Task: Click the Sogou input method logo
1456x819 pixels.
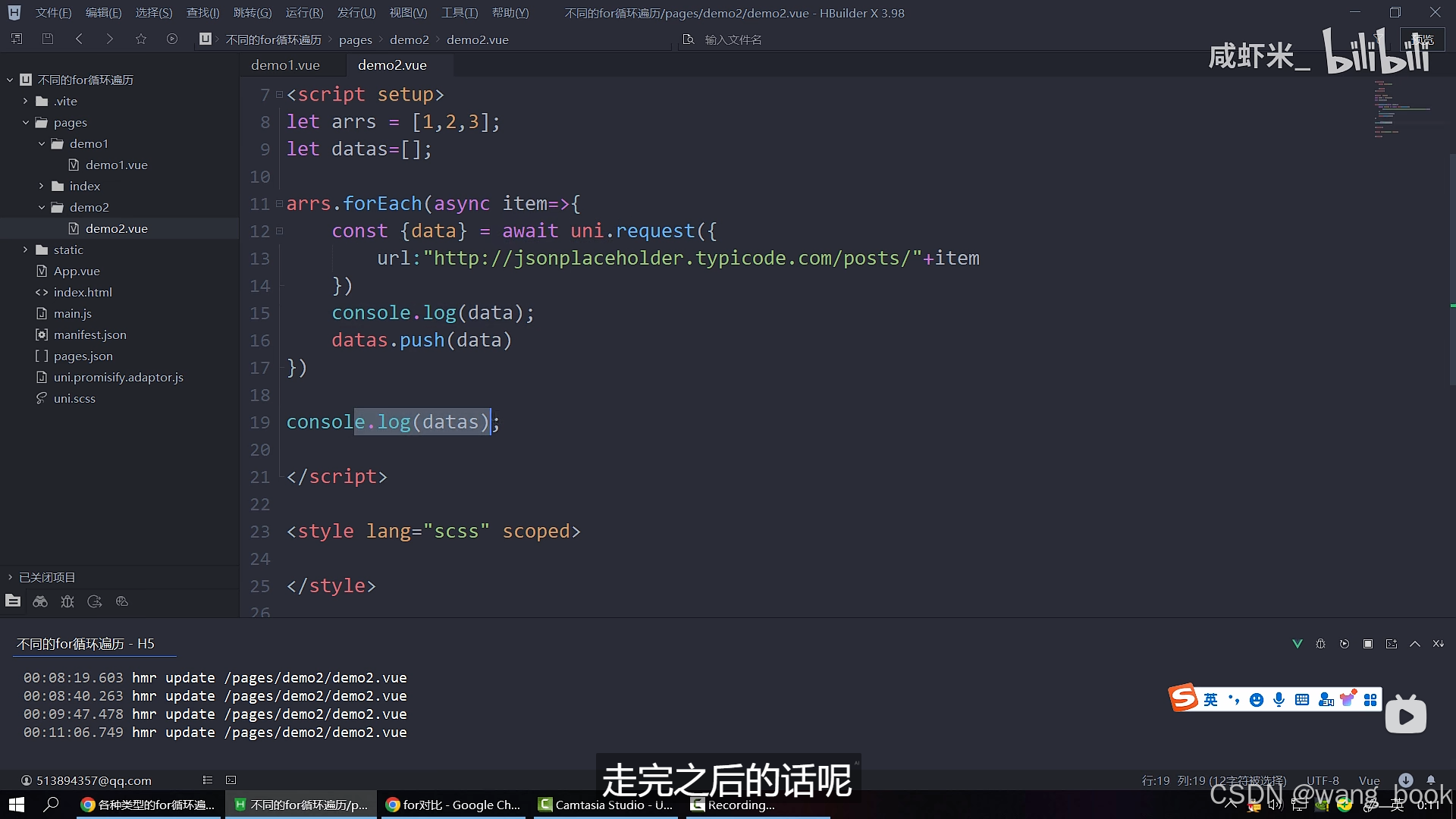Action: (1184, 698)
